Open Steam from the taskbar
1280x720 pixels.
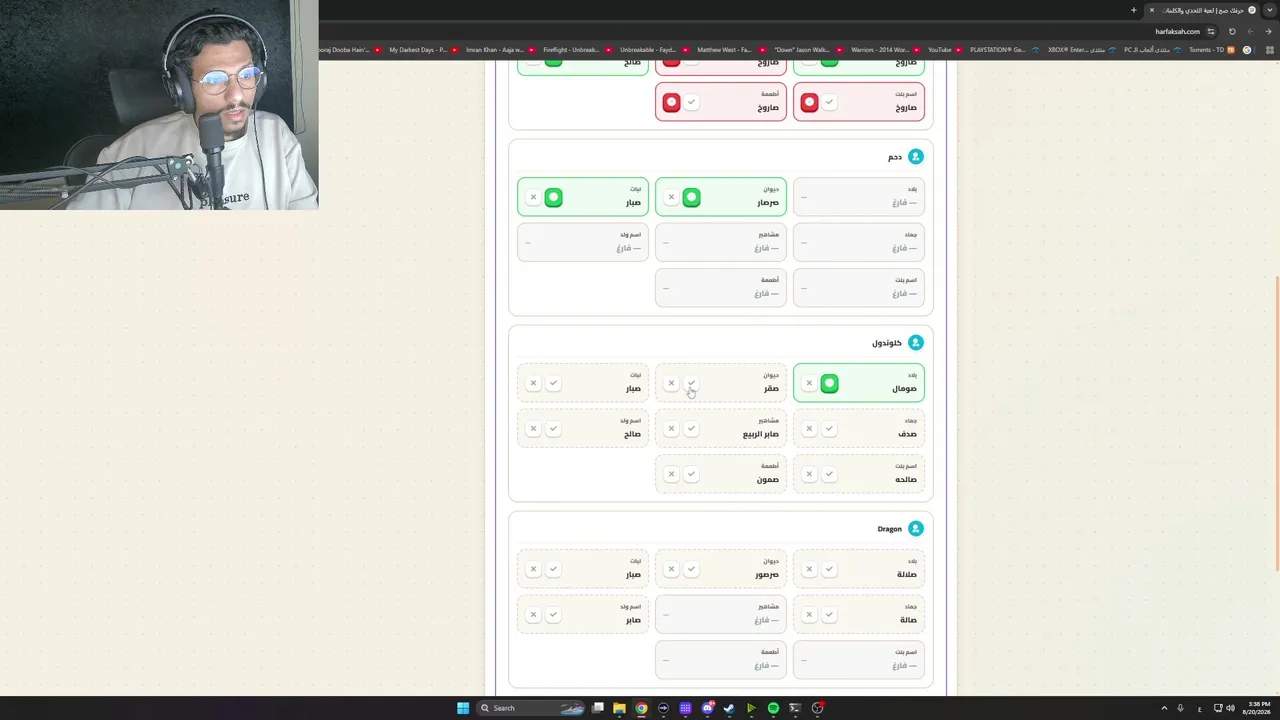[x=729, y=708]
